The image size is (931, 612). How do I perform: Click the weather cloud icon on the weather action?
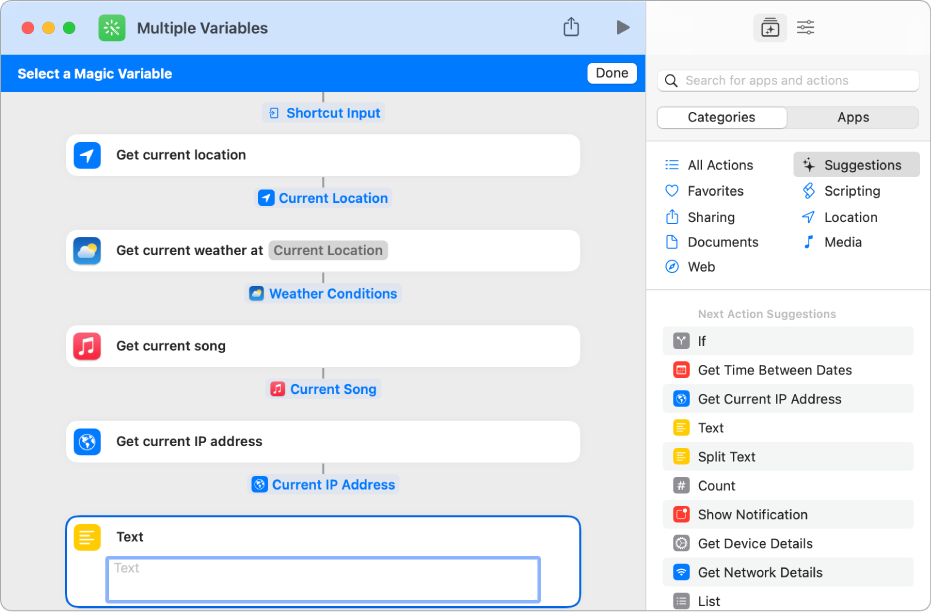(87, 250)
